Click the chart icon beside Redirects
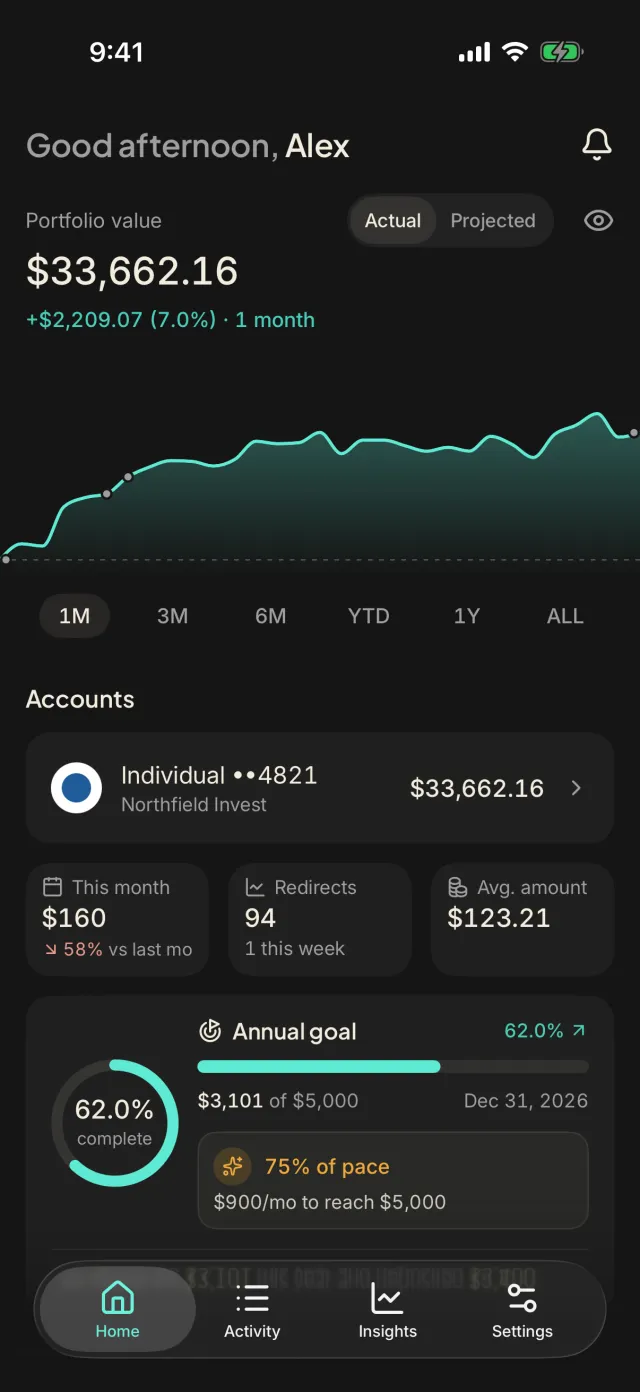640x1392 pixels. pyautogui.click(x=255, y=887)
